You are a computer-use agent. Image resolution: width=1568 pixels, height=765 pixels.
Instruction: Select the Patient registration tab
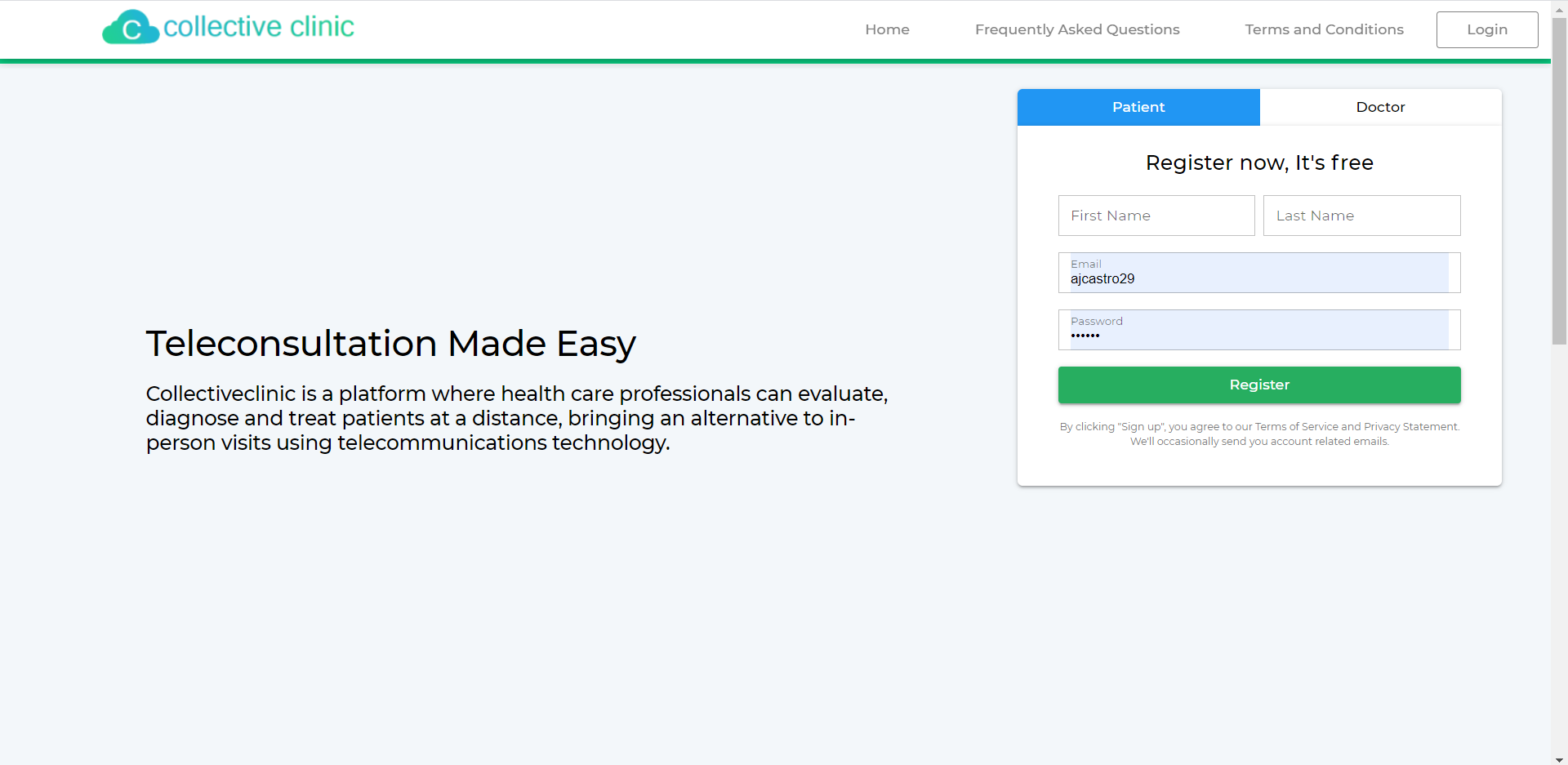[x=1138, y=107]
